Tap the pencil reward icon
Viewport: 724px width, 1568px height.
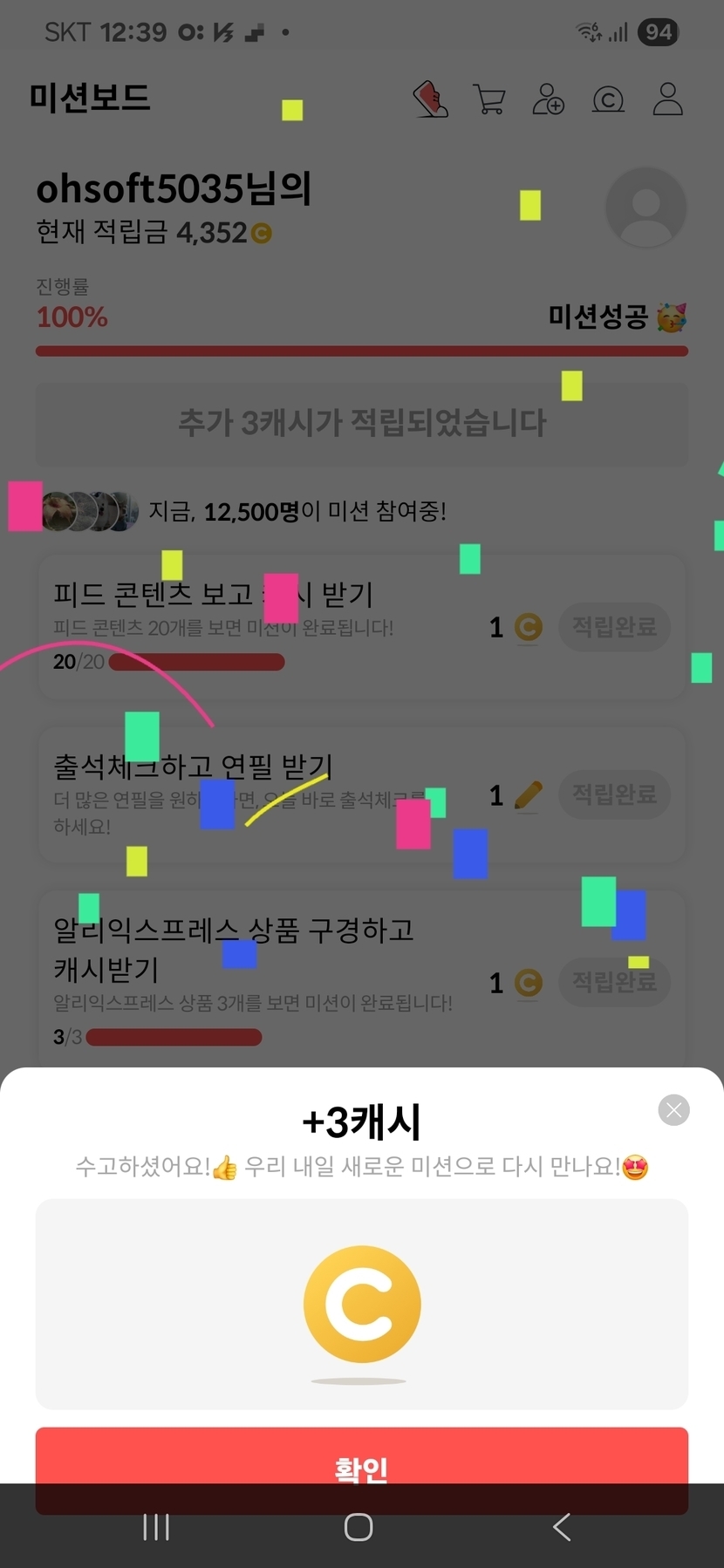(528, 795)
